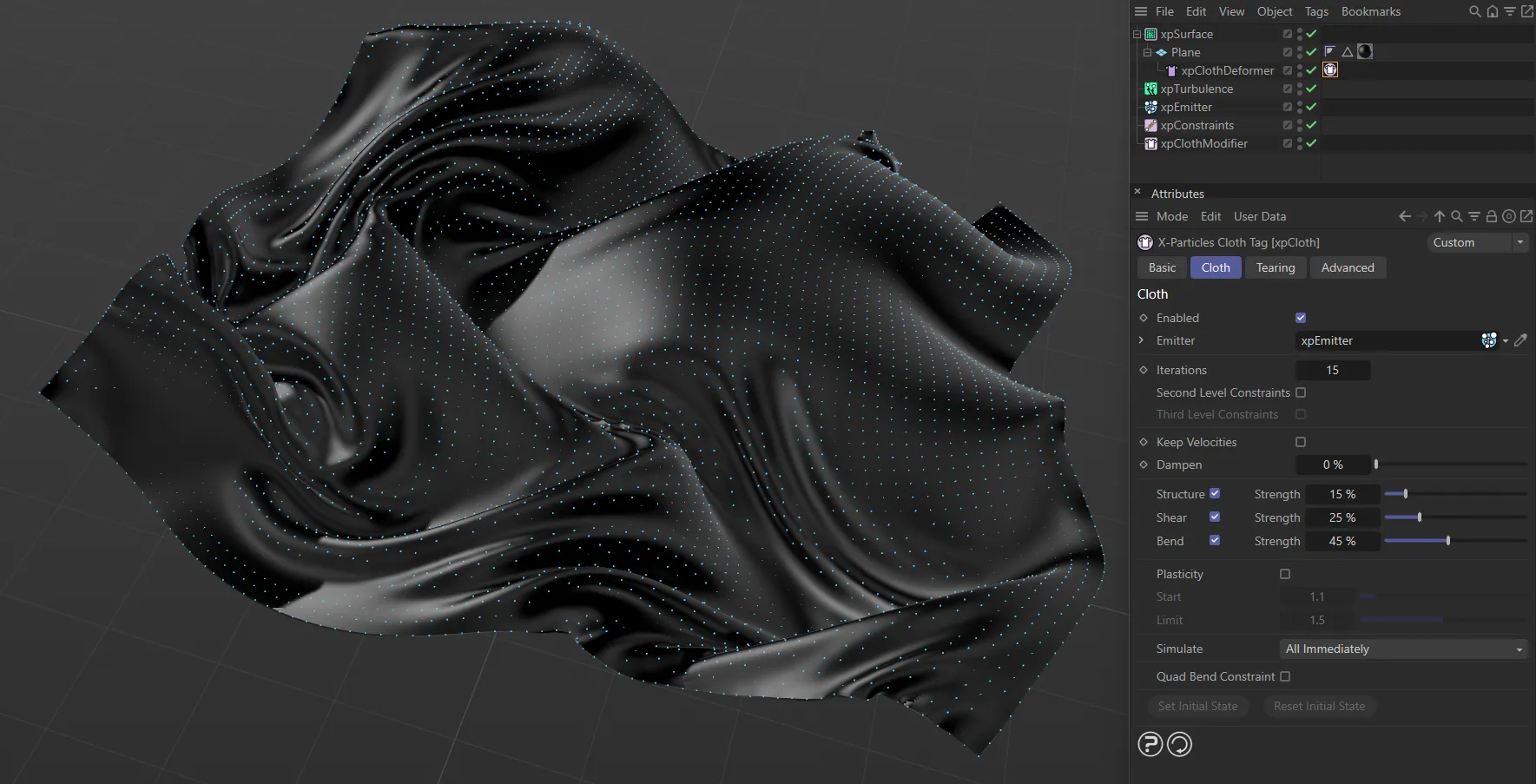Switch to the Tearing tab
This screenshot has width=1536, height=784.
pyautogui.click(x=1275, y=267)
